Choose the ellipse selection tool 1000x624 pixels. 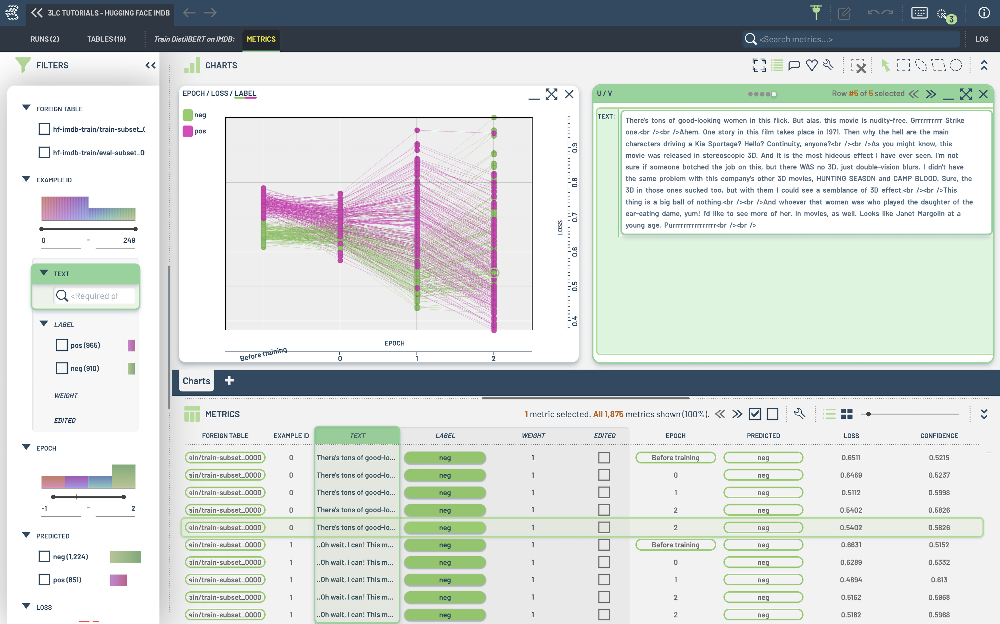pos(956,65)
